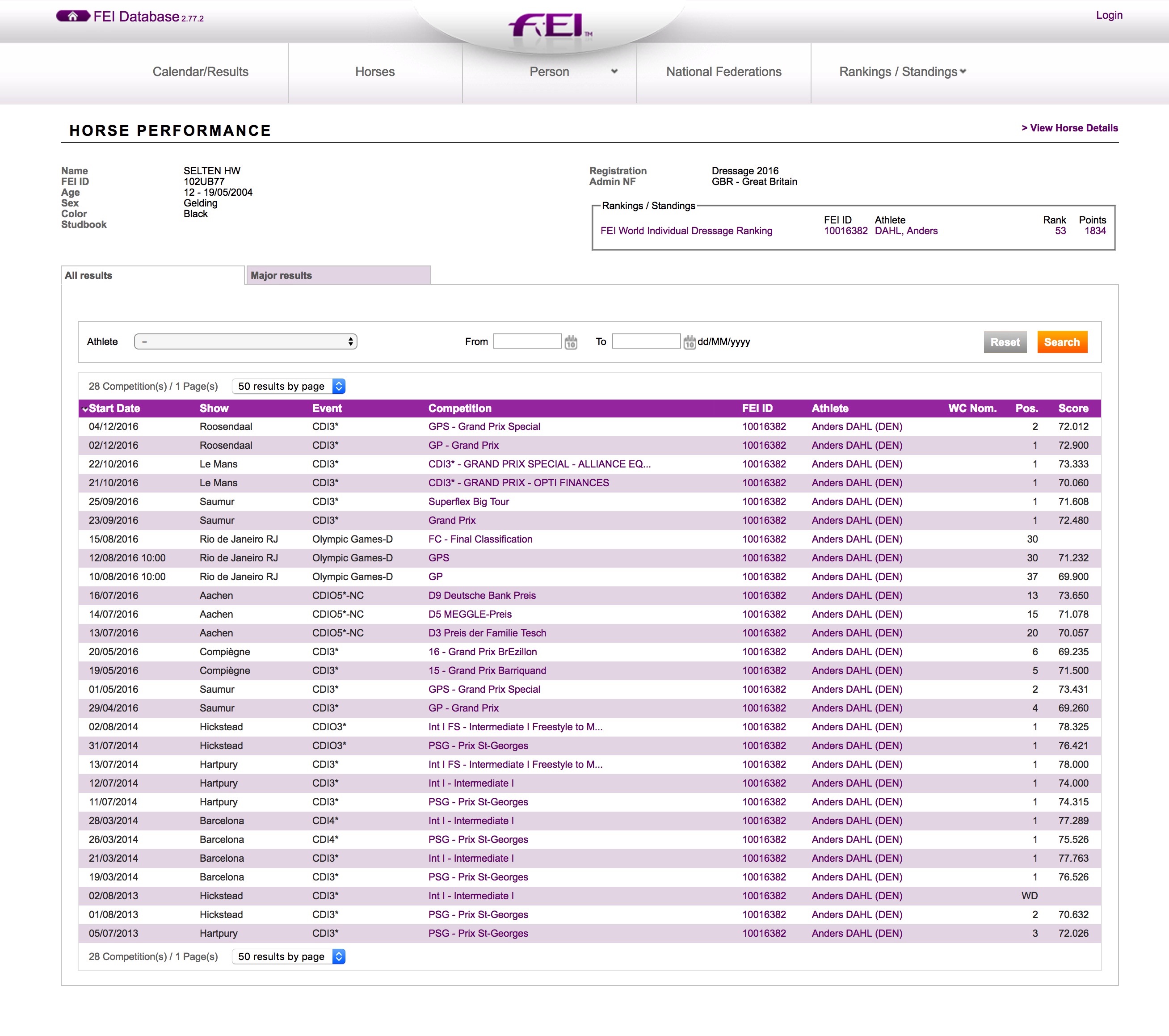
Task: Open the Athlete filter dropdown
Action: pyautogui.click(x=245, y=341)
